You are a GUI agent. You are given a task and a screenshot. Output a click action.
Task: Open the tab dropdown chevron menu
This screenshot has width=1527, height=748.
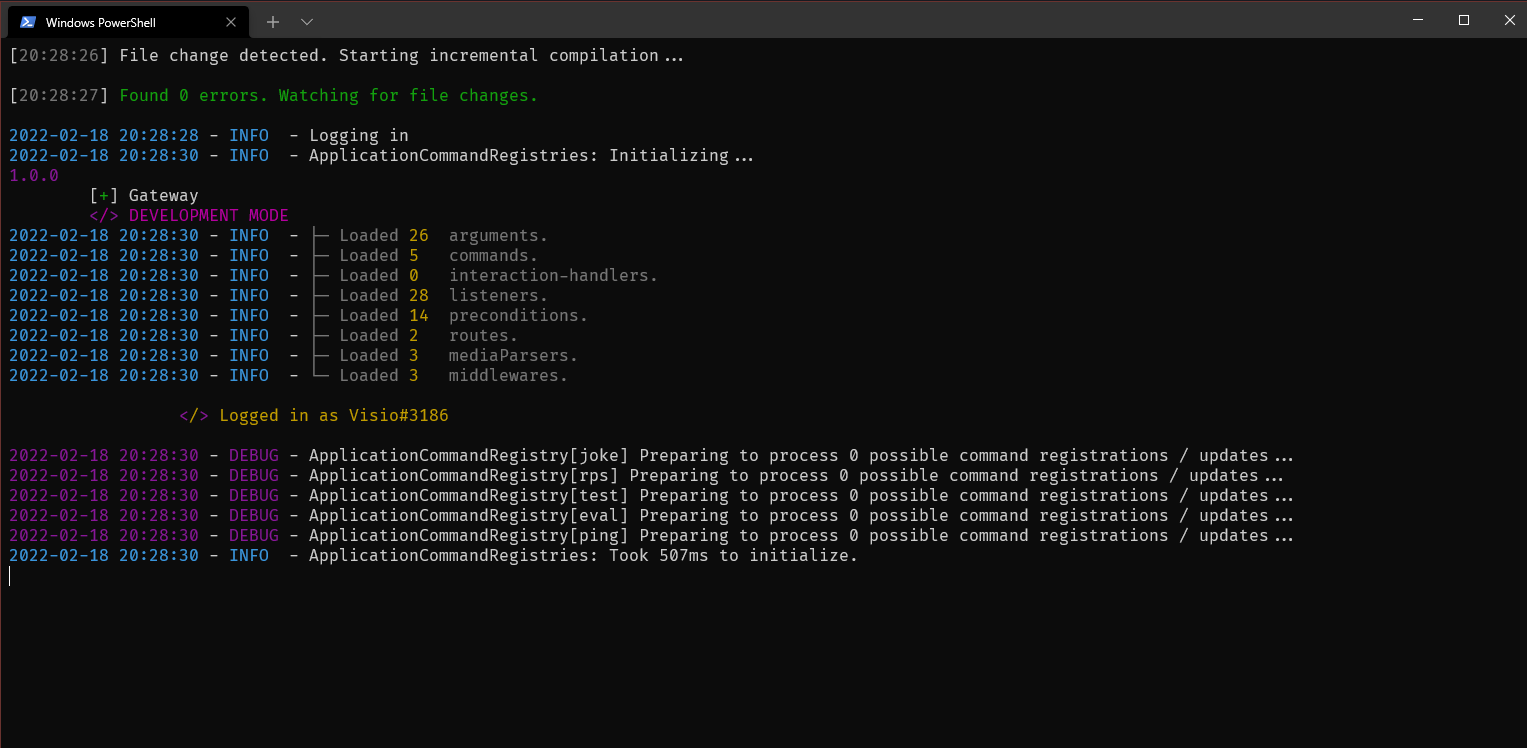(306, 21)
